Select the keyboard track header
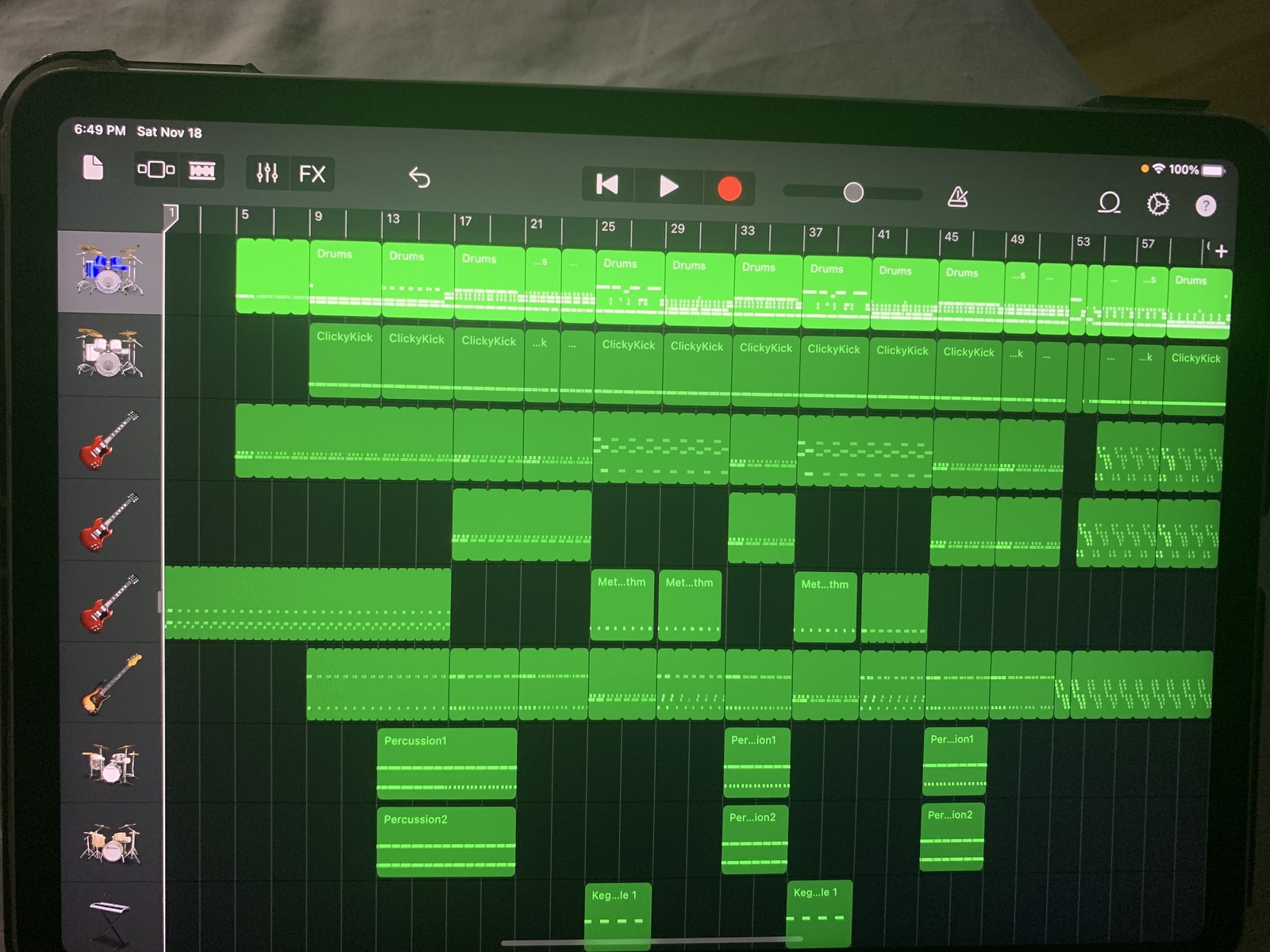The image size is (1270, 952). [110, 917]
